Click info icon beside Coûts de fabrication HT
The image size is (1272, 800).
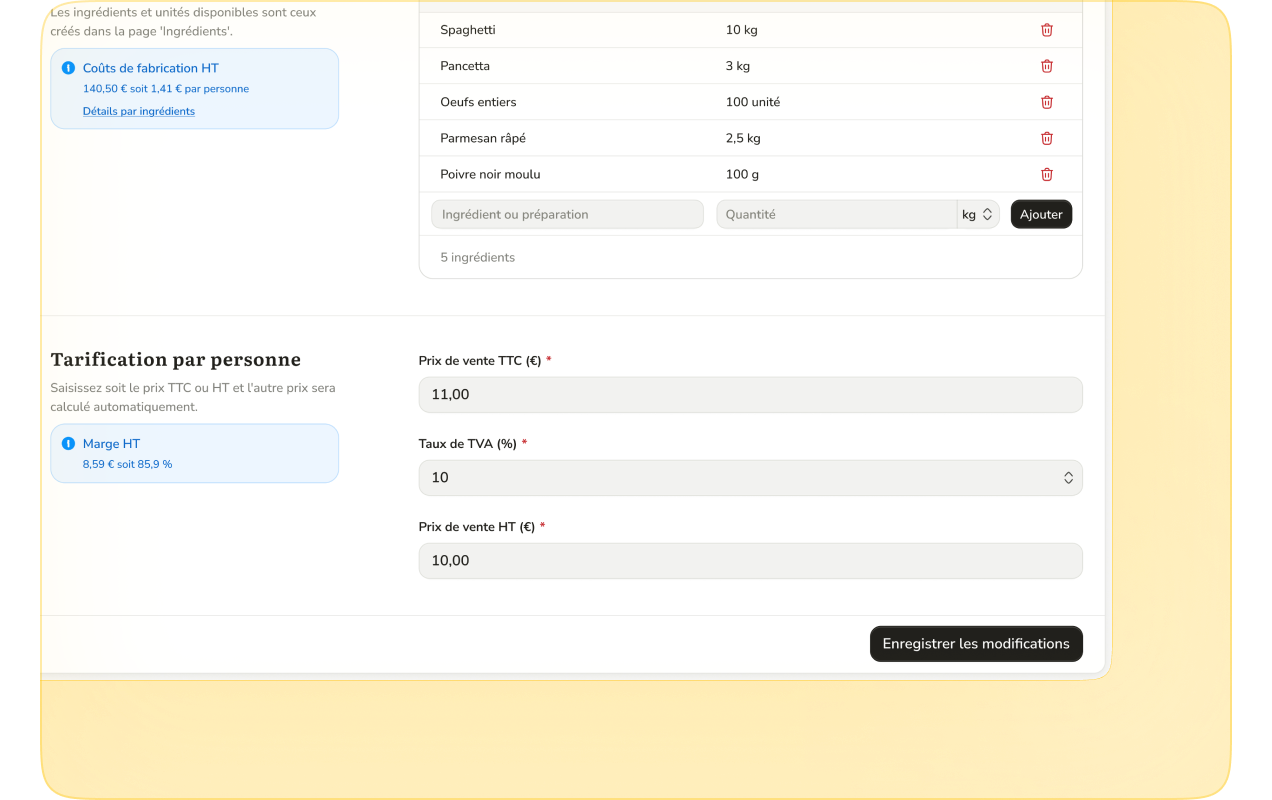tap(68, 68)
